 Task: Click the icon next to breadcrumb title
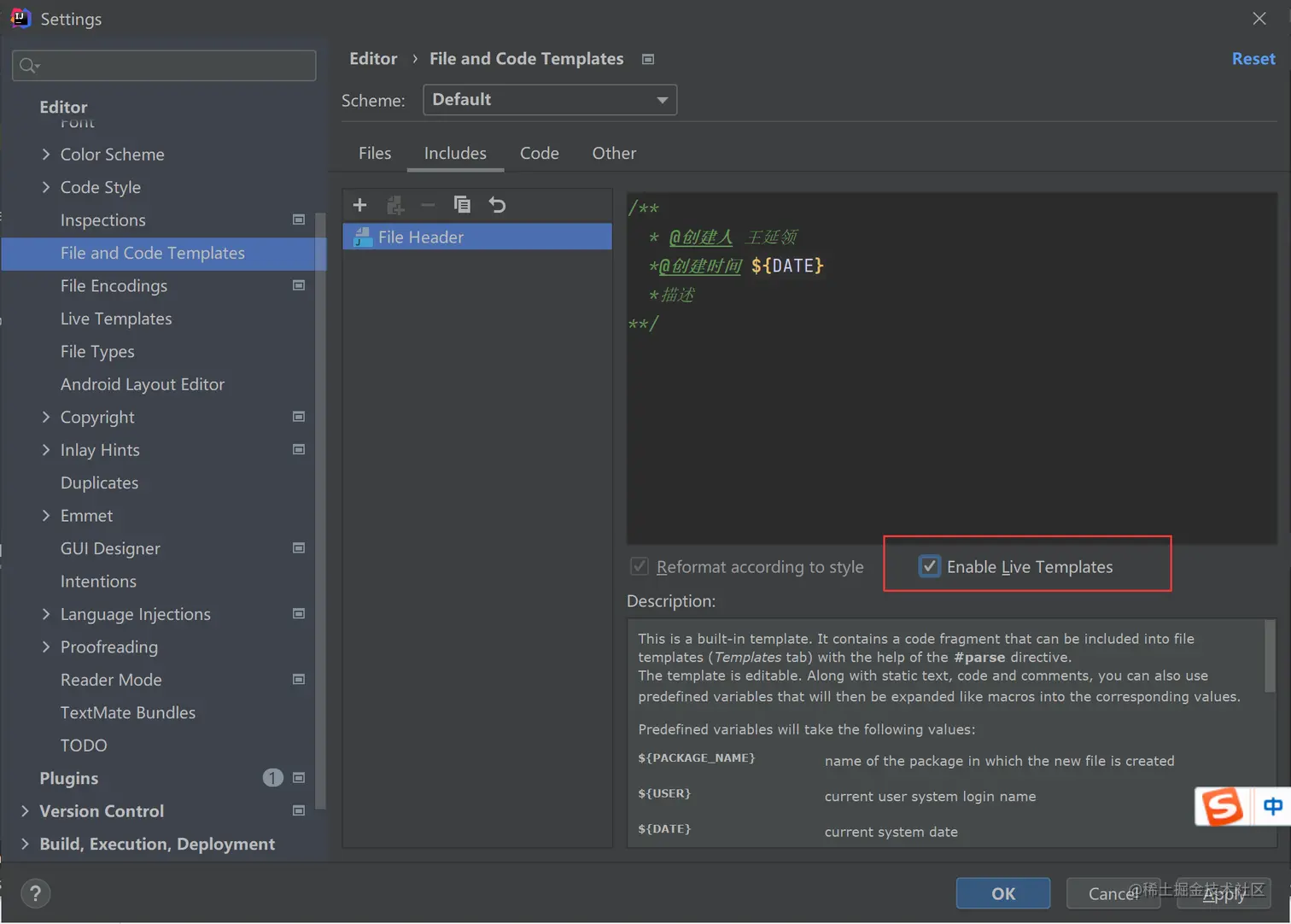pyautogui.click(x=648, y=59)
